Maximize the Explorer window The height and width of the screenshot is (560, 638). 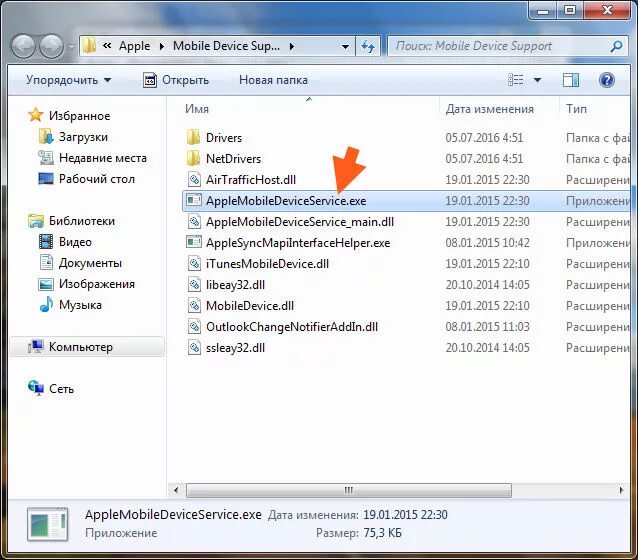coord(570,11)
